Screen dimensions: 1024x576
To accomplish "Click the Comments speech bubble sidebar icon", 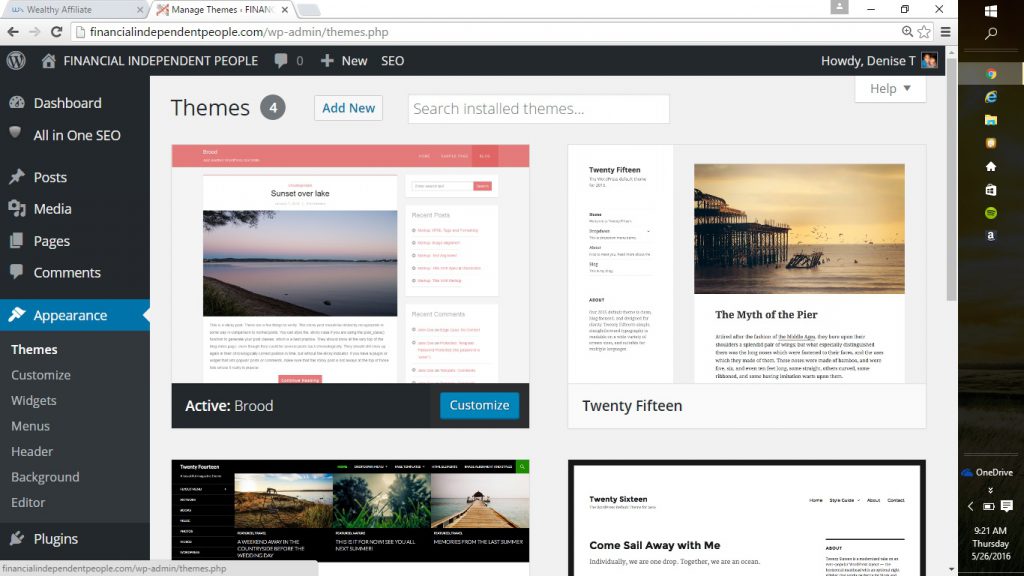I will [x=16, y=271].
